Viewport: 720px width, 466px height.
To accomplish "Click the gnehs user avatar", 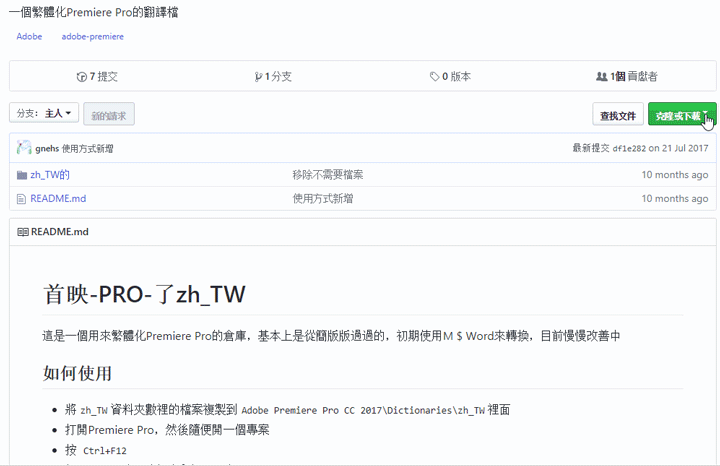I will coord(24,148).
